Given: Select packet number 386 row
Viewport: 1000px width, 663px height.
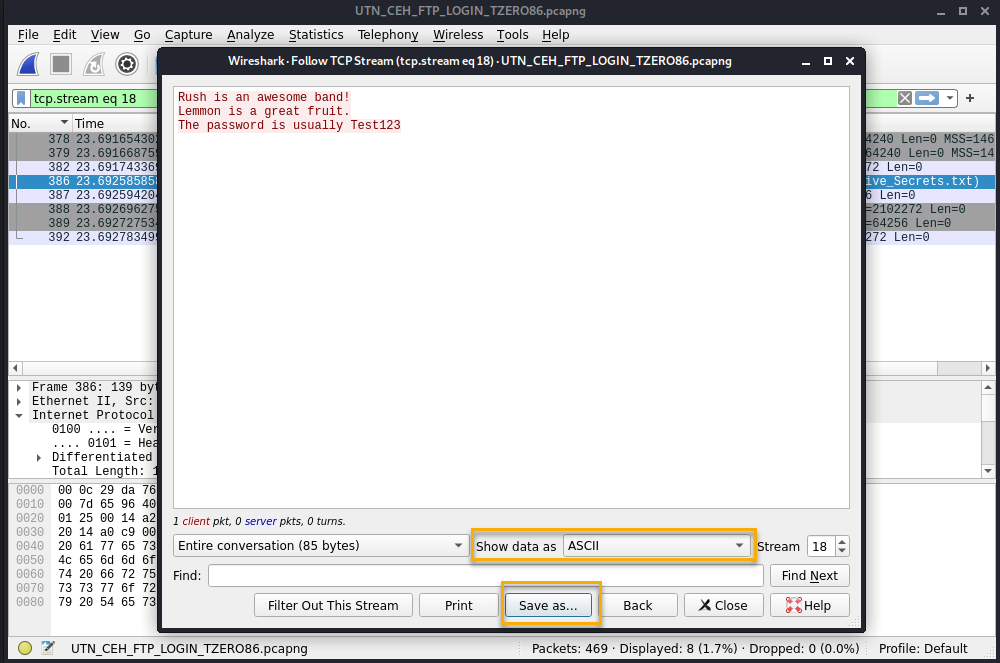Looking at the screenshot, I should click(83, 181).
